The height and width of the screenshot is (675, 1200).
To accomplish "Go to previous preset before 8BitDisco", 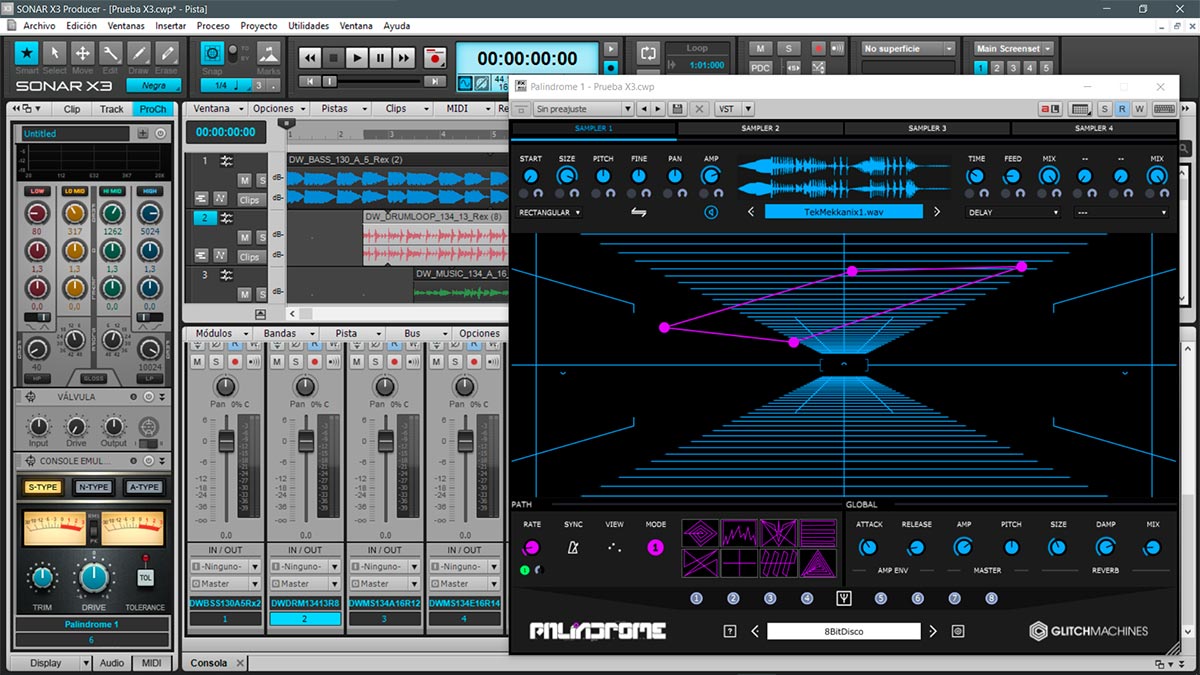I will [755, 631].
